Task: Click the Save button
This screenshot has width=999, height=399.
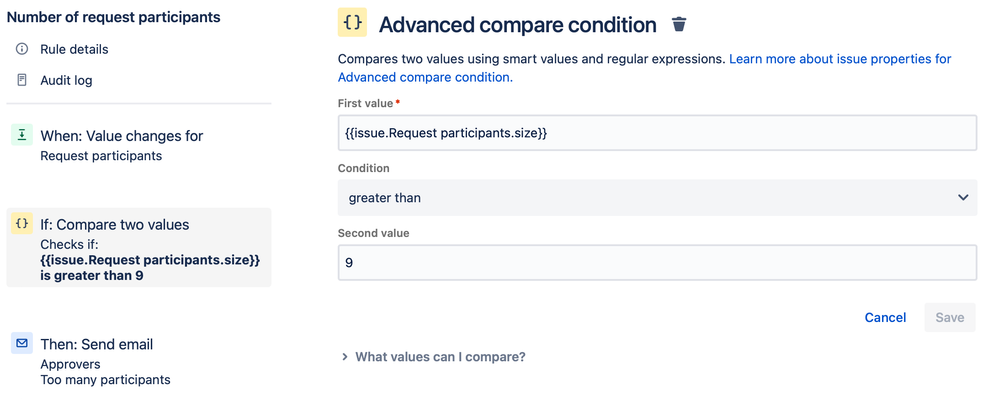Action: click(949, 317)
